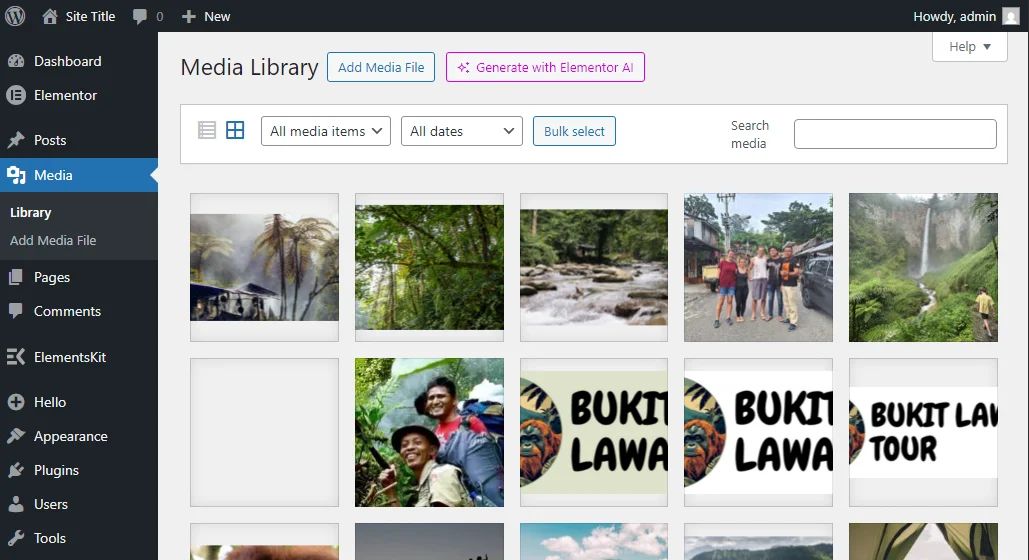Select the group photo on street thumbnail

coord(759,267)
